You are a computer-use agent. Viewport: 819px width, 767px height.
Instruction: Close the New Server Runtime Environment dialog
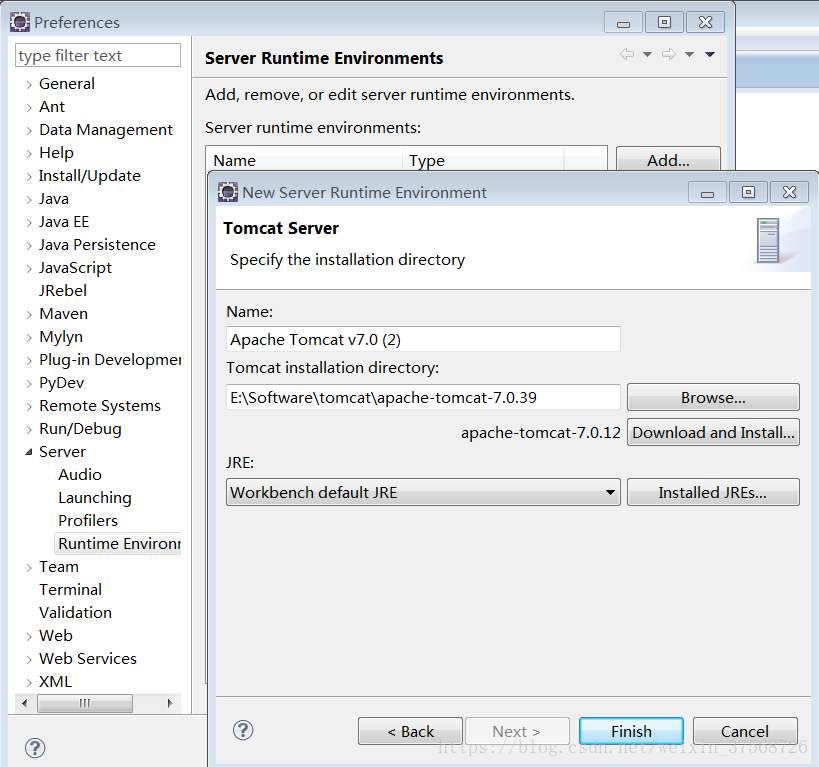[x=789, y=192]
